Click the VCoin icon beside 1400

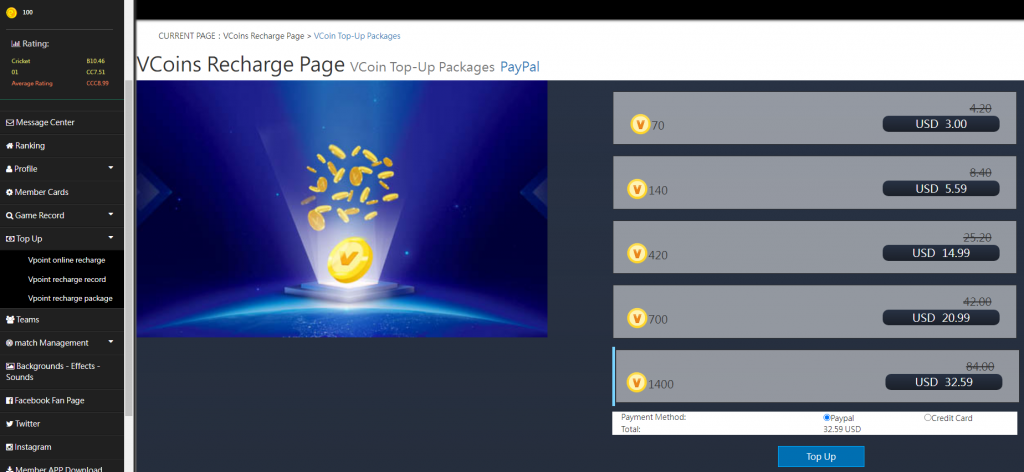click(x=637, y=383)
